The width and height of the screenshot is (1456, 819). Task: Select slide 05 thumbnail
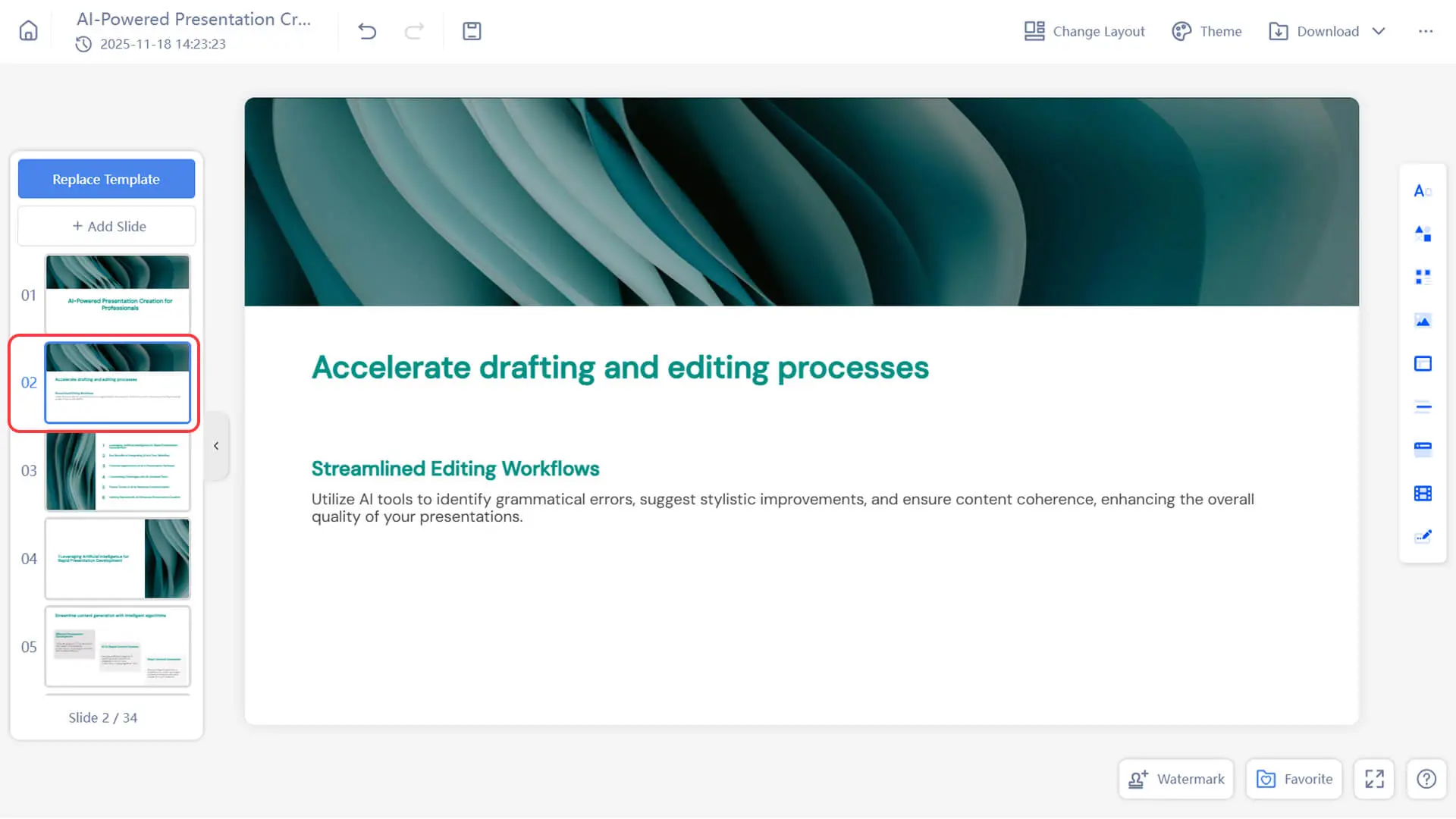point(118,647)
